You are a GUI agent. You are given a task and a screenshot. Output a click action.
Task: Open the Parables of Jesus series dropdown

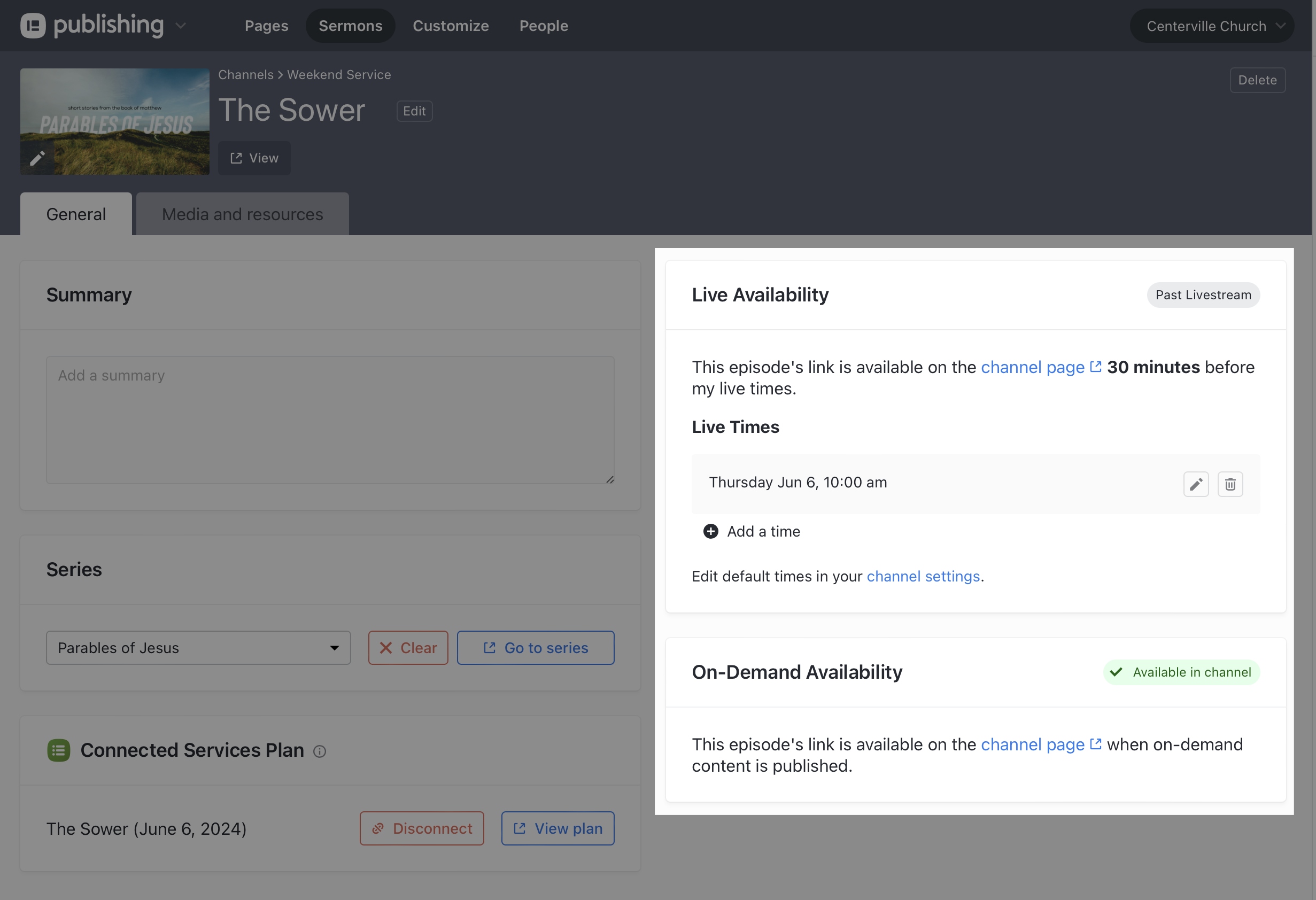[x=198, y=648]
